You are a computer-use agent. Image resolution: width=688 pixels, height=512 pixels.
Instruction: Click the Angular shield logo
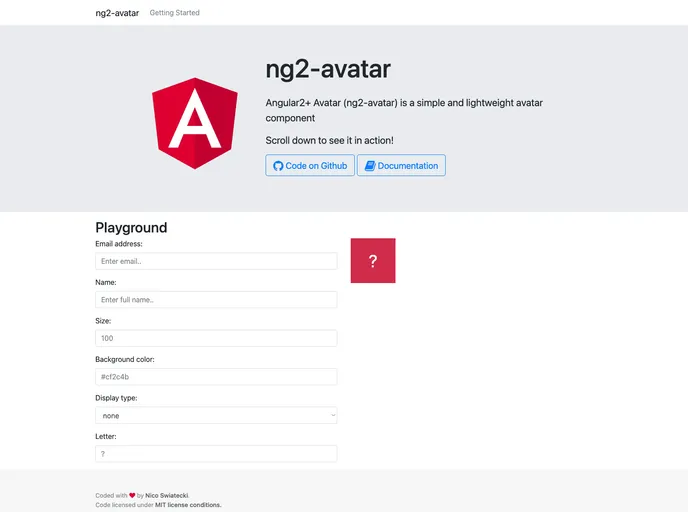click(195, 123)
